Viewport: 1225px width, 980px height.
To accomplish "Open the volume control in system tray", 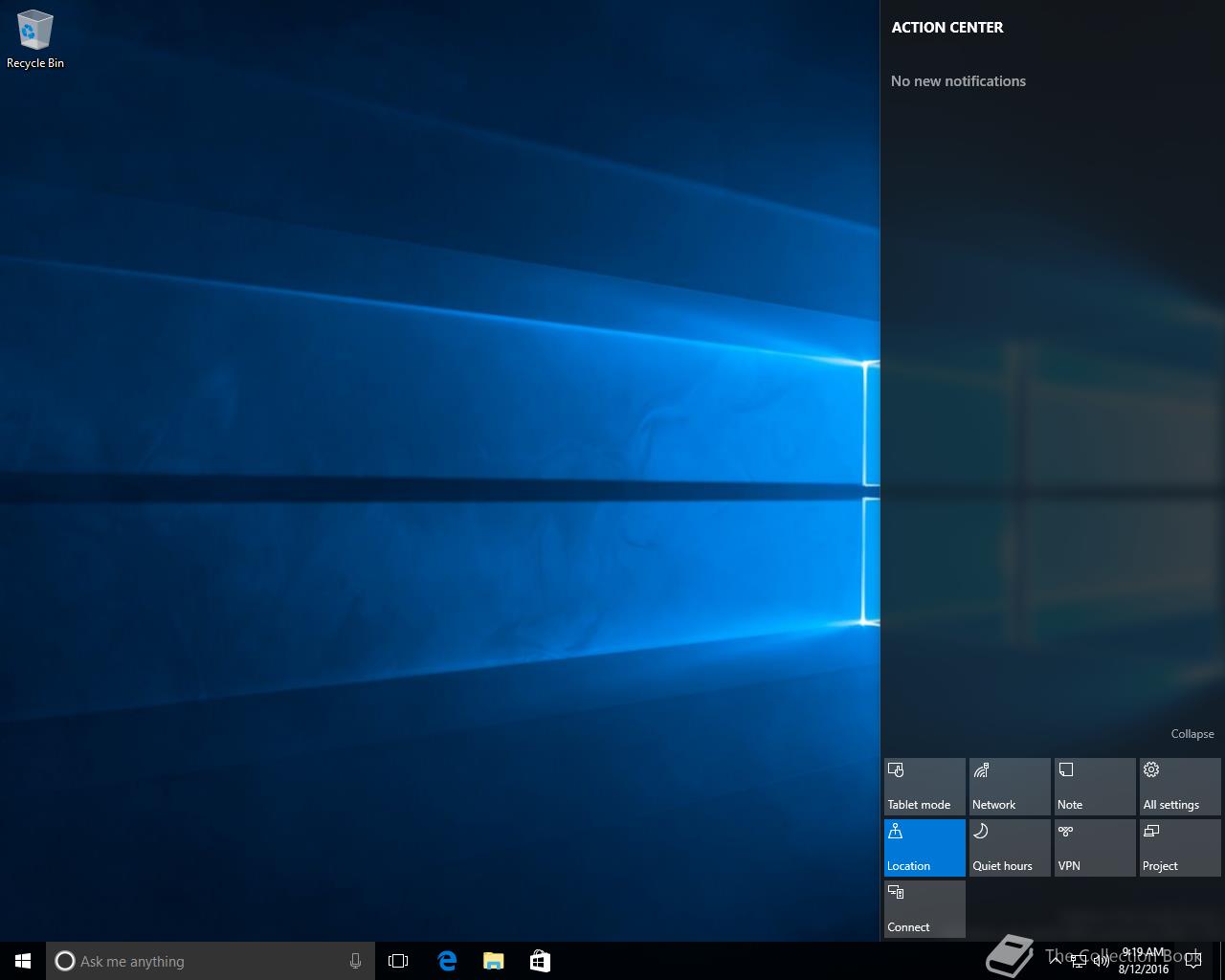I will (x=1102, y=961).
